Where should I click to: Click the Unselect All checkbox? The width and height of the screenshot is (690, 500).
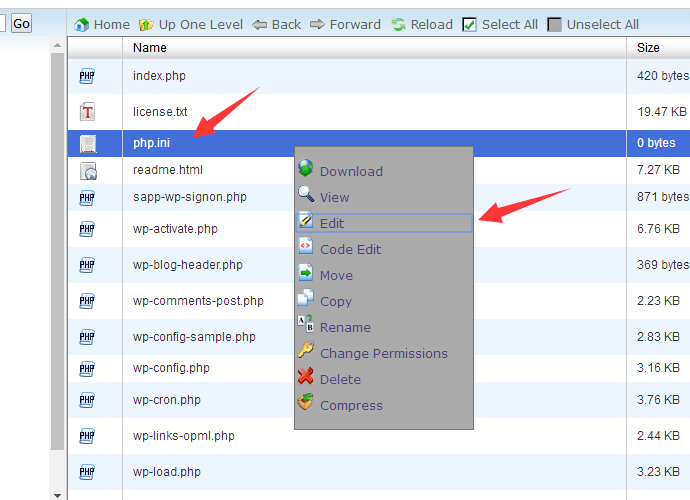[555, 24]
